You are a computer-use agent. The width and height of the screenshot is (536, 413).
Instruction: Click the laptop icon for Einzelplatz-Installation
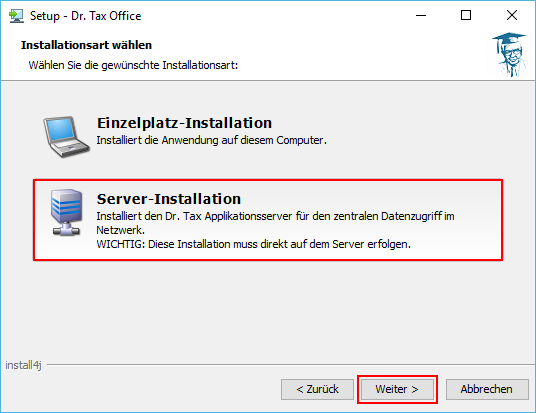[66, 137]
